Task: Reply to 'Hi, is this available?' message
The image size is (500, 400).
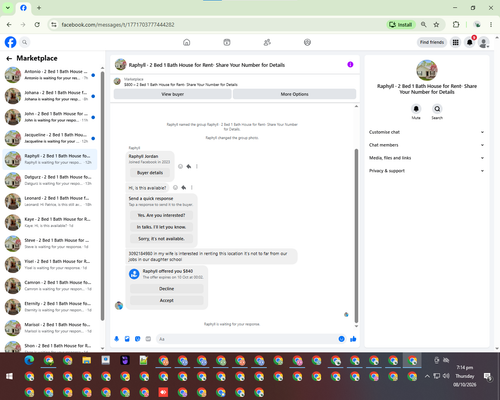Action: point(184,188)
